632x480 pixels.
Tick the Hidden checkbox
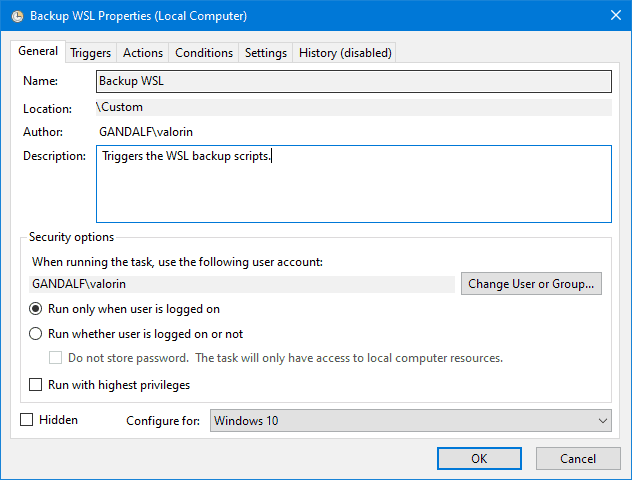(x=27, y=420)
